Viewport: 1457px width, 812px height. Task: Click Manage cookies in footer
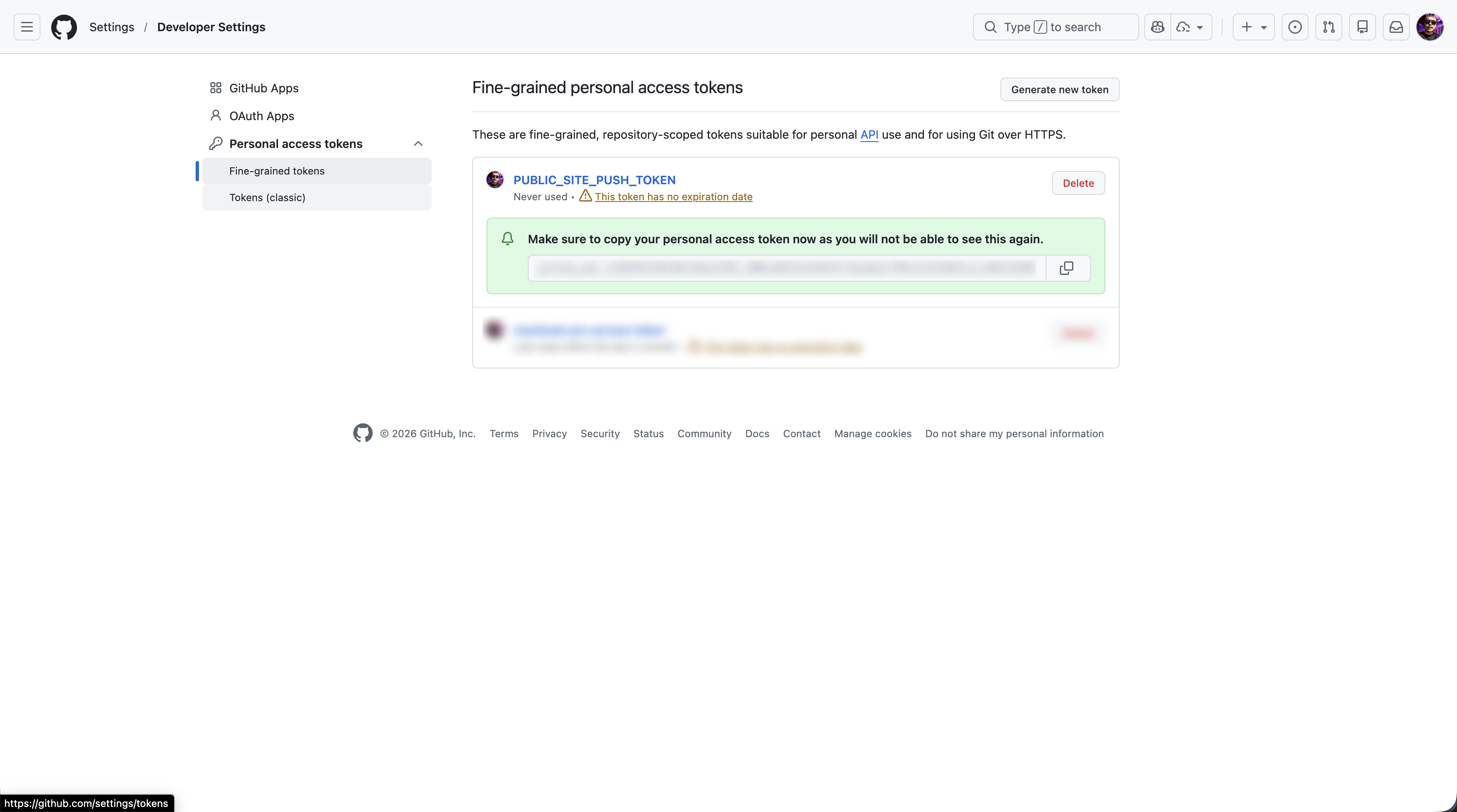coord(873,434)
